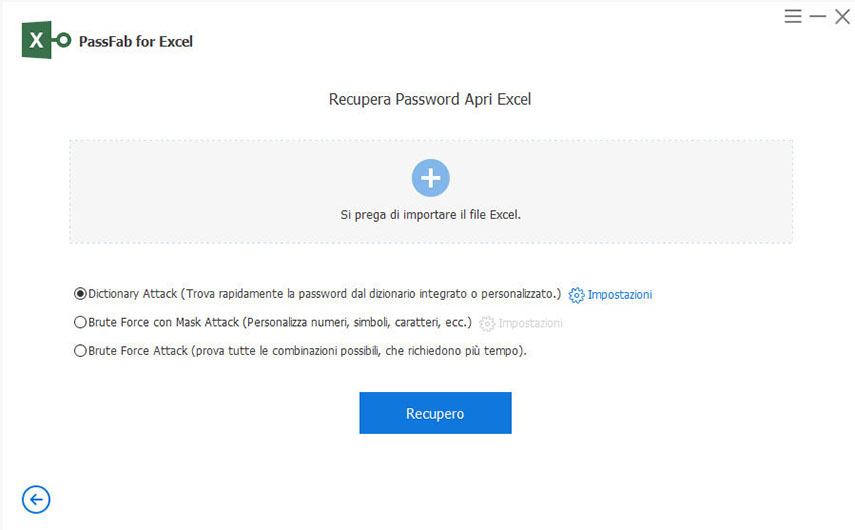Go back using the circled arrow icon
The height and width of the screenshot is (530, 855).
click(x=36, y=499)
